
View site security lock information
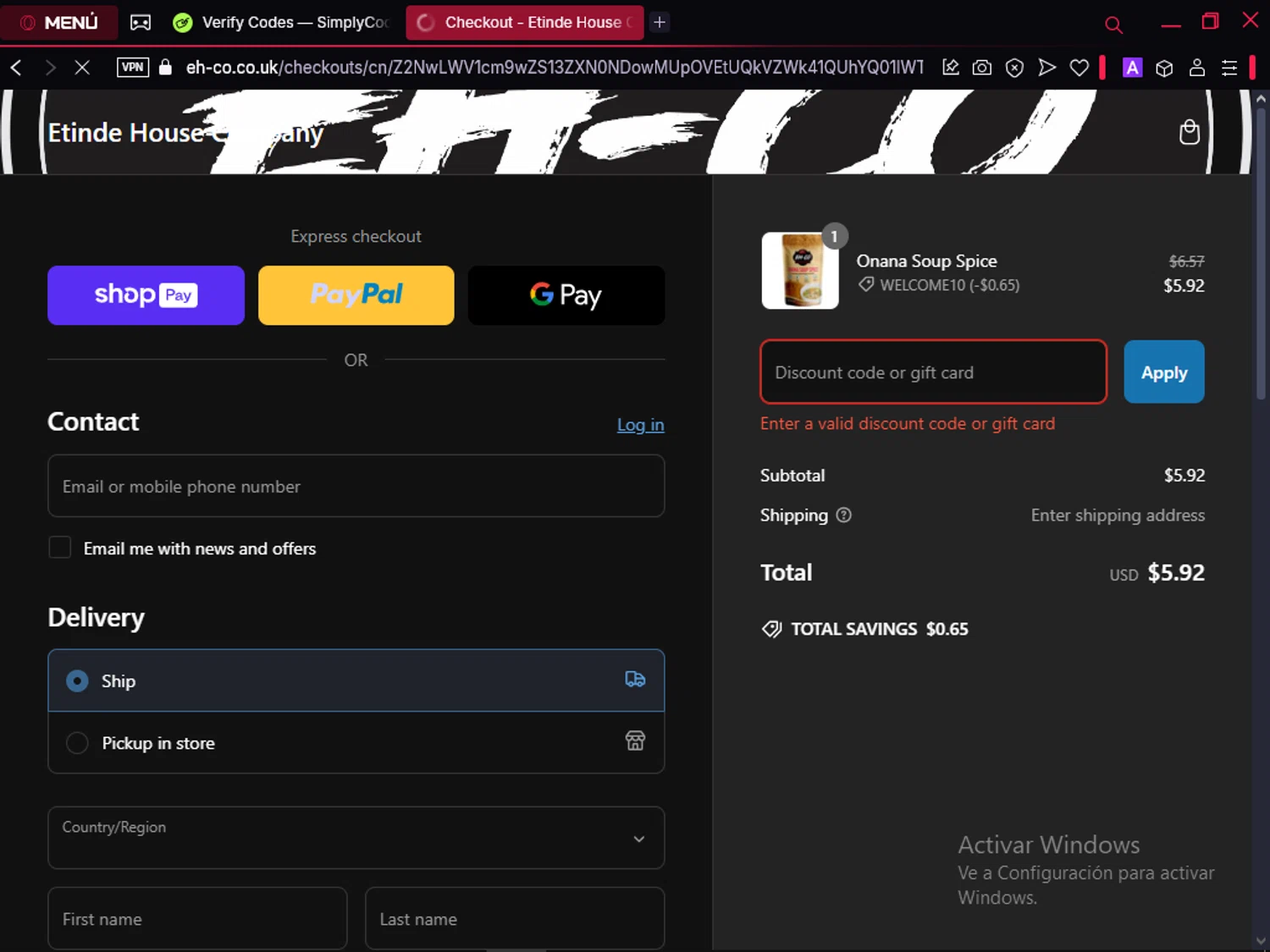[x=166, y=68]
